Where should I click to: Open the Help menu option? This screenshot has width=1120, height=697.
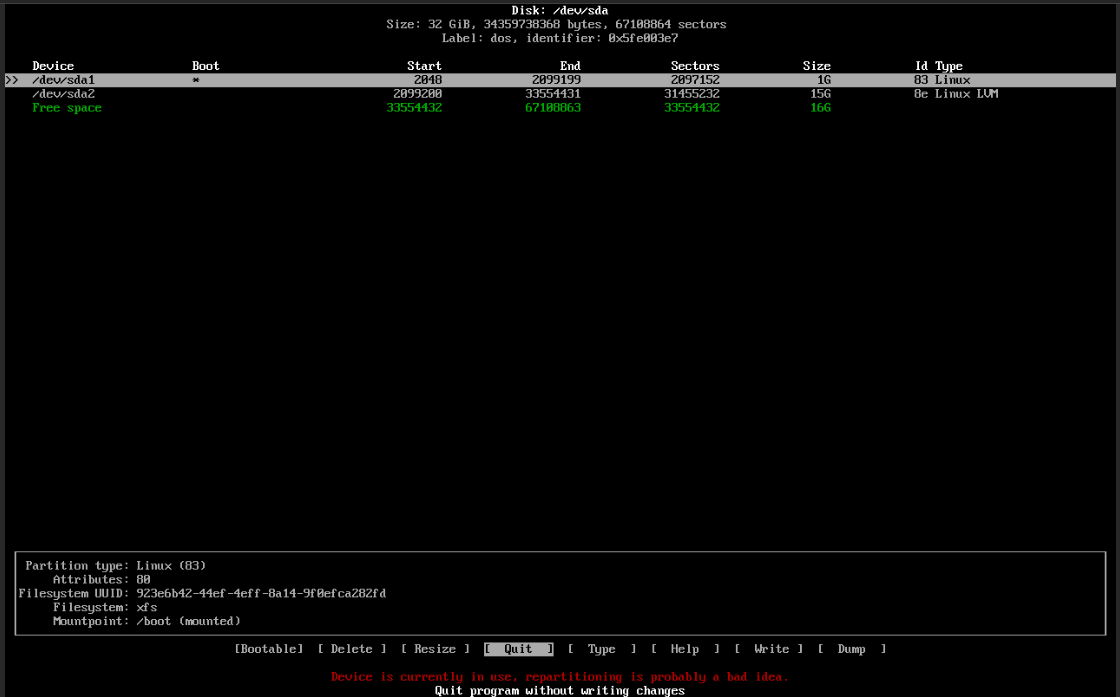point(685,648)
